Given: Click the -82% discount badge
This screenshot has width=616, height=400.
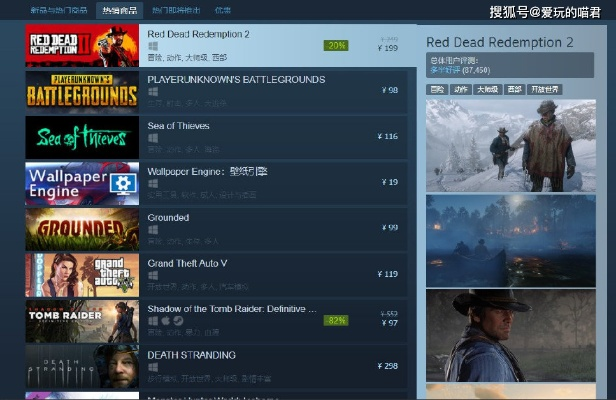Looking at the screenshot, I should (336, 321).
